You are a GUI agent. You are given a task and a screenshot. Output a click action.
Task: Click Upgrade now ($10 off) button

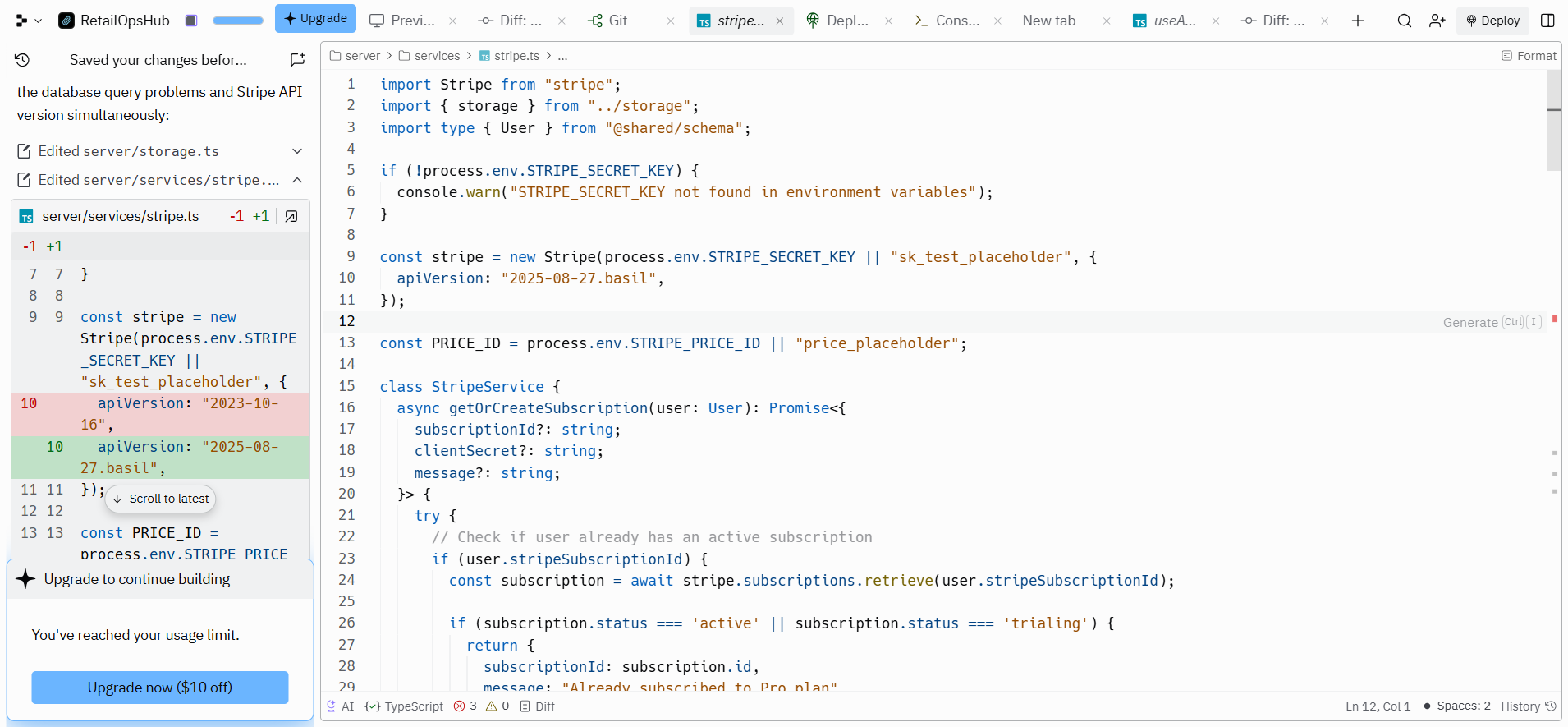tap(160, 688)
